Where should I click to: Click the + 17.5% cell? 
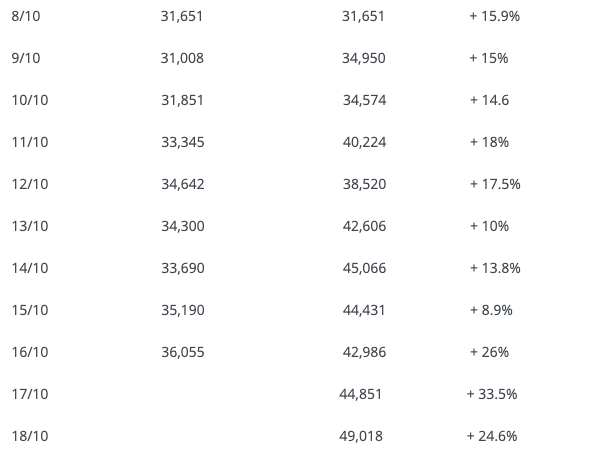(495, 184)
